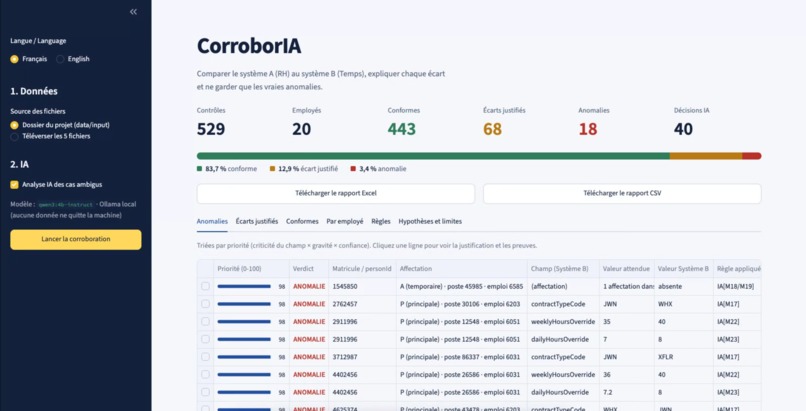This screenshot has height=411, width=806.
Task: Click the Écarts justifiés value 68
Action: click(x=492, y=129)
